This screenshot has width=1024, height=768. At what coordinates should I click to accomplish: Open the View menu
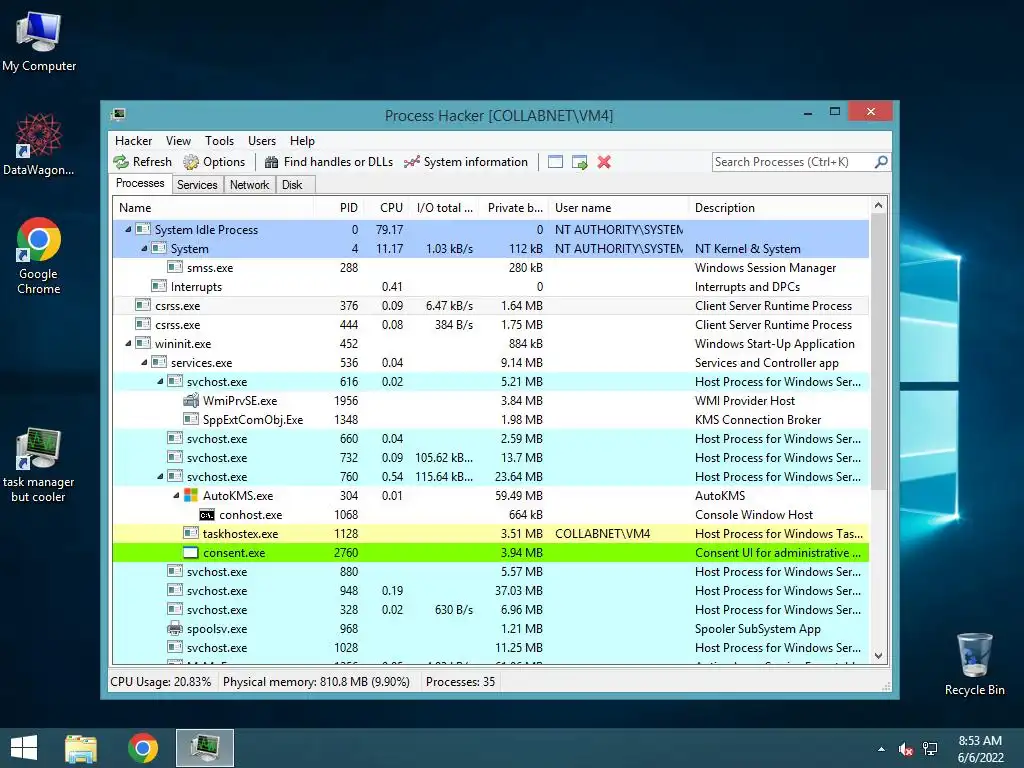(178, 140)
